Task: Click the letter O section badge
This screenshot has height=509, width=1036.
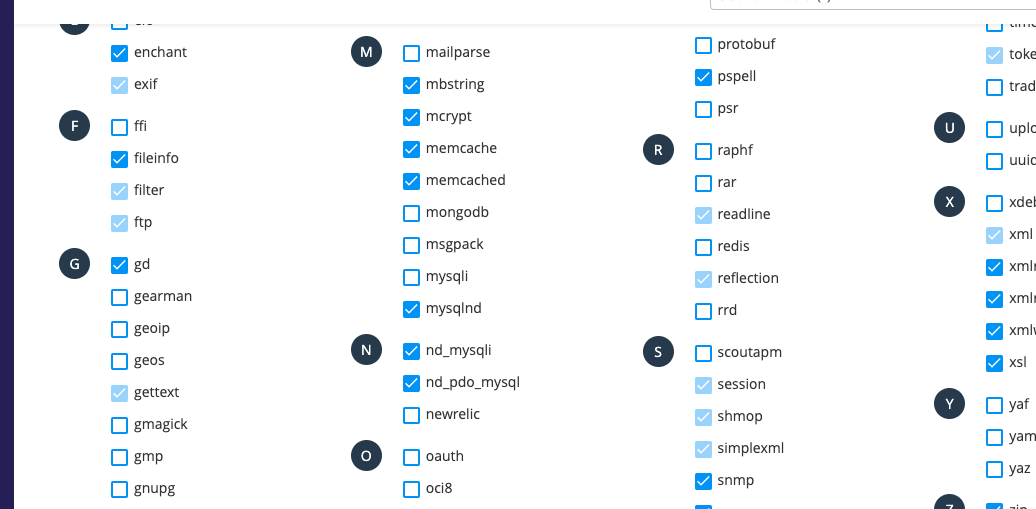Action: coord(366,456)
